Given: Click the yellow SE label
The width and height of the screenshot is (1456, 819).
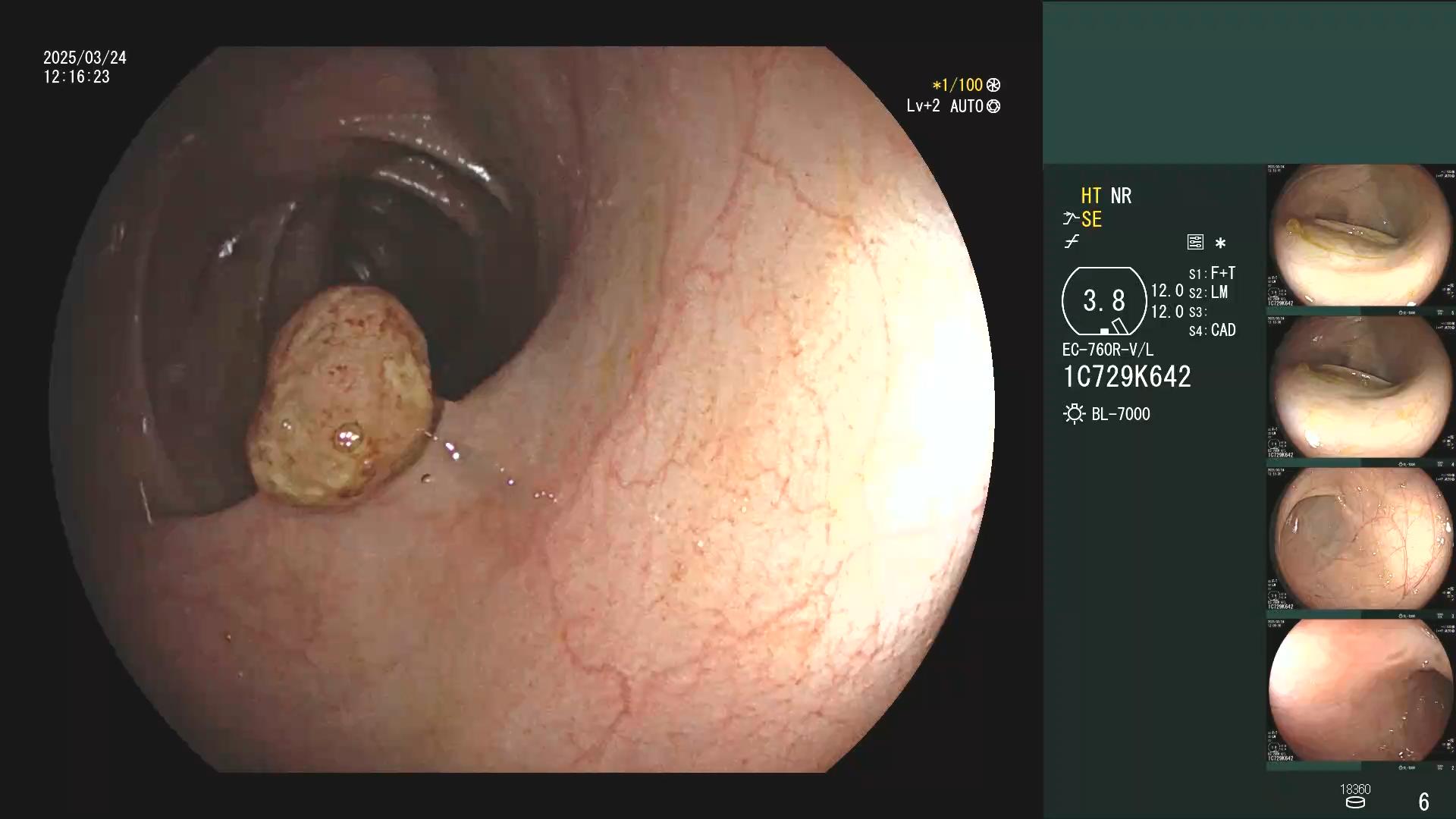Looking at the screenshot, I should (x=1091, y=220).
